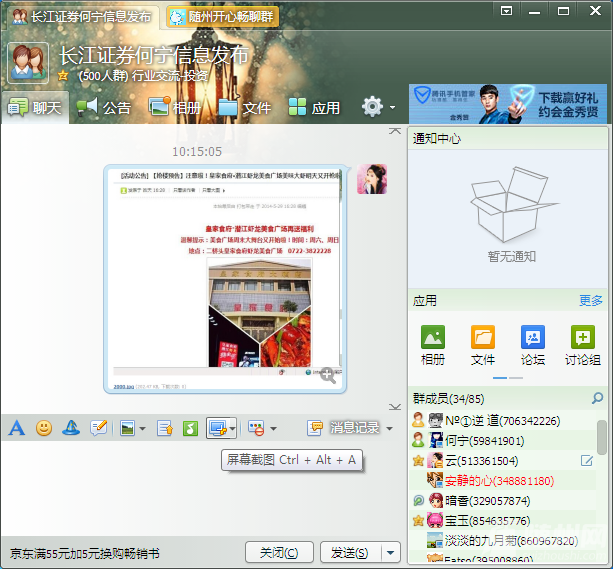Open the 文件 app icon in sidebar

[483, 345]
